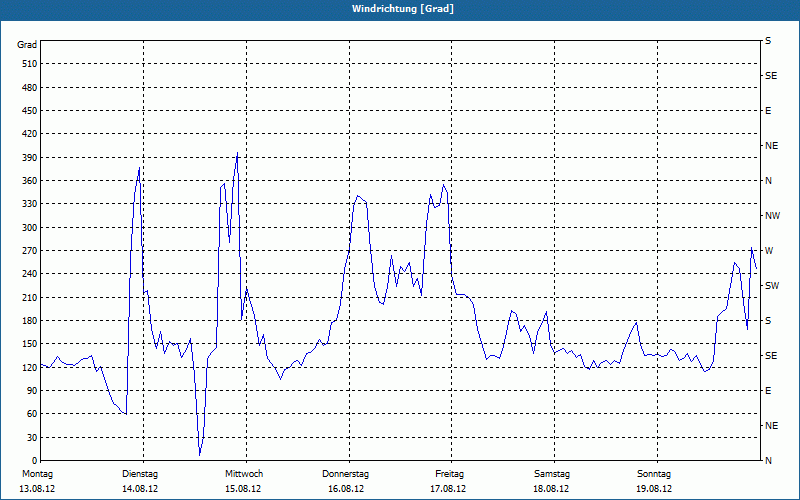The width and height of the screenshot is (800, 500).
Task: Click the 480 axis value
Action: [x=30, y=87]
